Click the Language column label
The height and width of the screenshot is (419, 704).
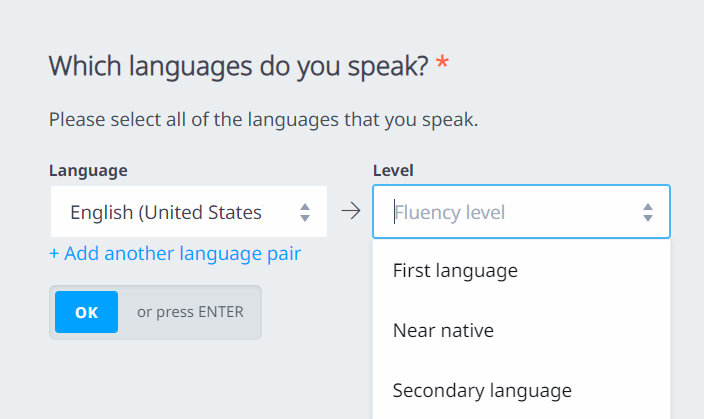click(x=88, y=170)
